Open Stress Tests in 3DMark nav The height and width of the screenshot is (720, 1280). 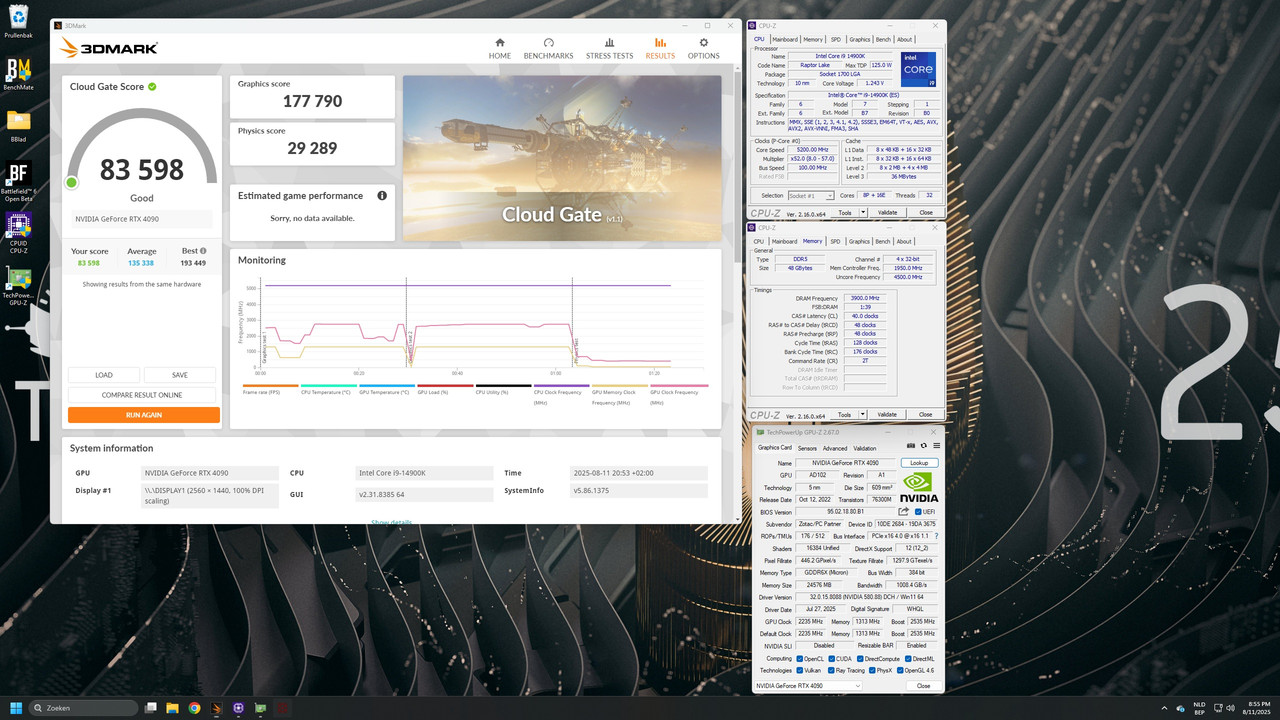point(609,49)
